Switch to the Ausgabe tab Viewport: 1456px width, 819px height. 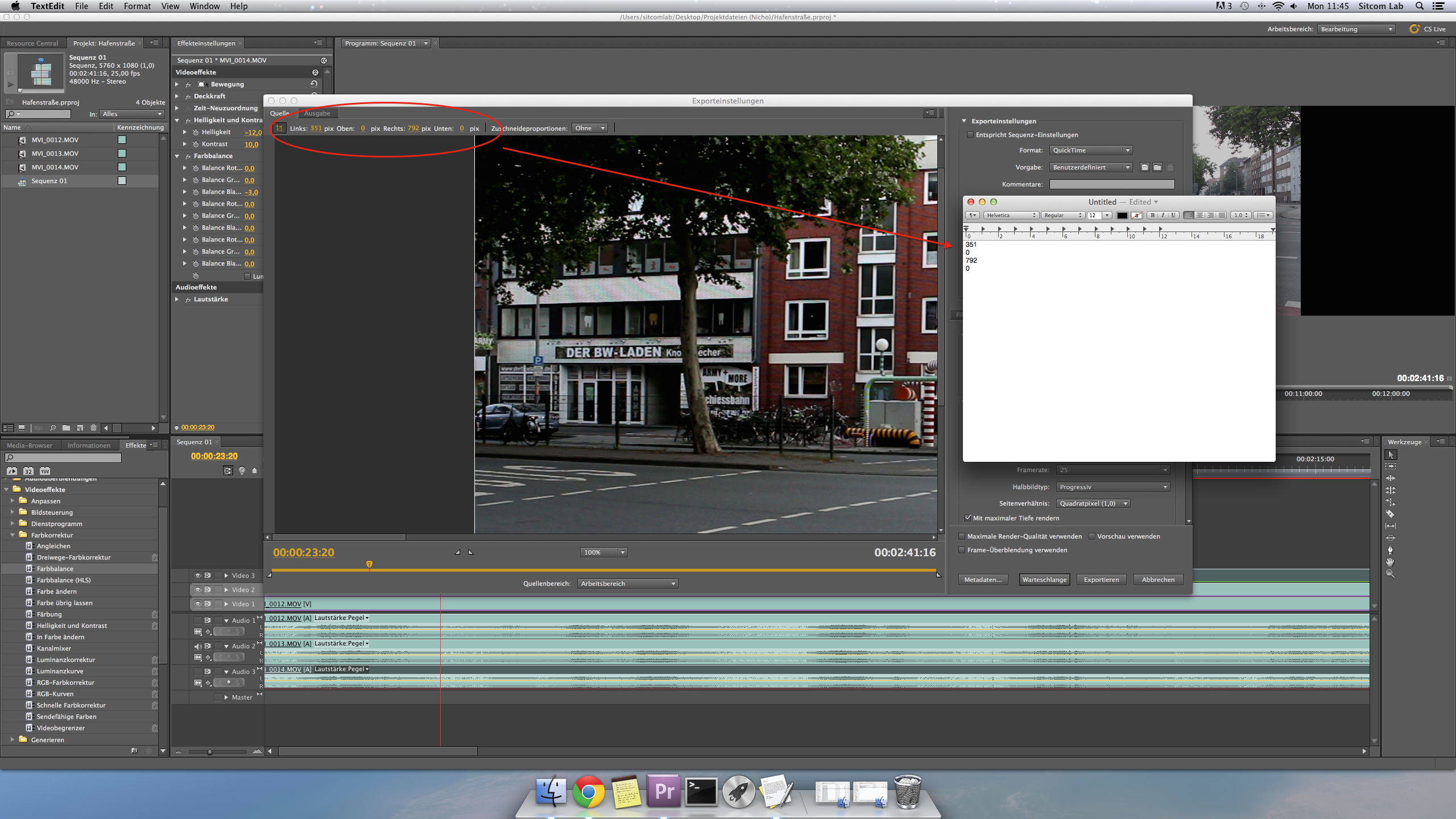tap(317, 113)
